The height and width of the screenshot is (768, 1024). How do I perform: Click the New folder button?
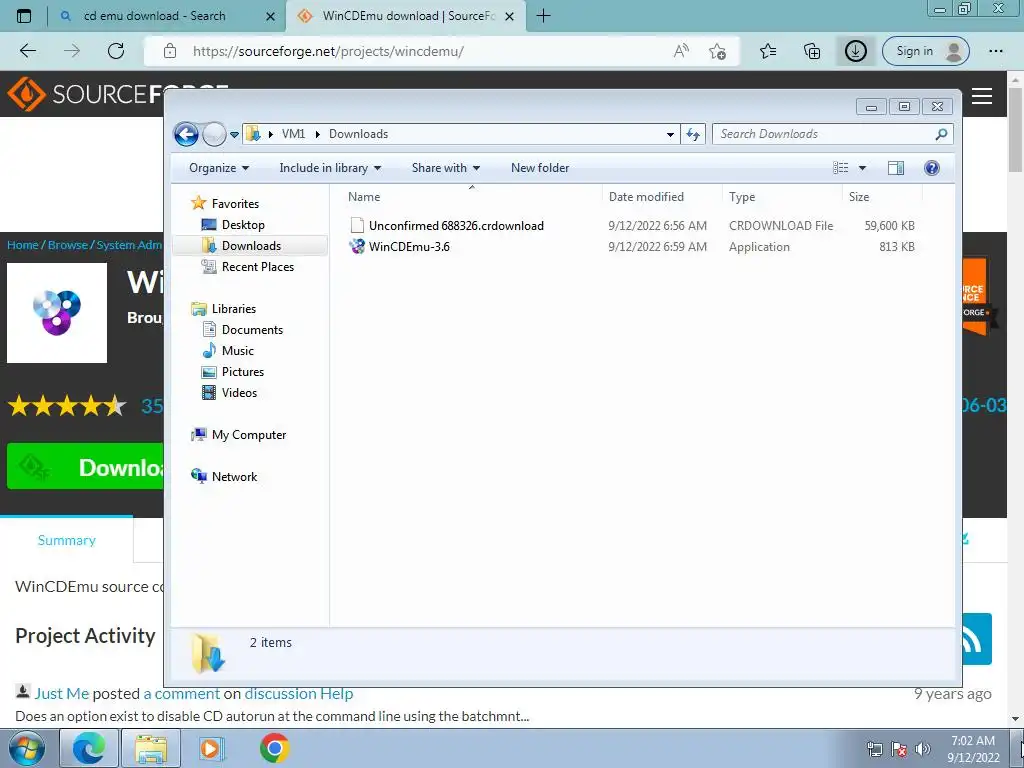pos(540,168)
